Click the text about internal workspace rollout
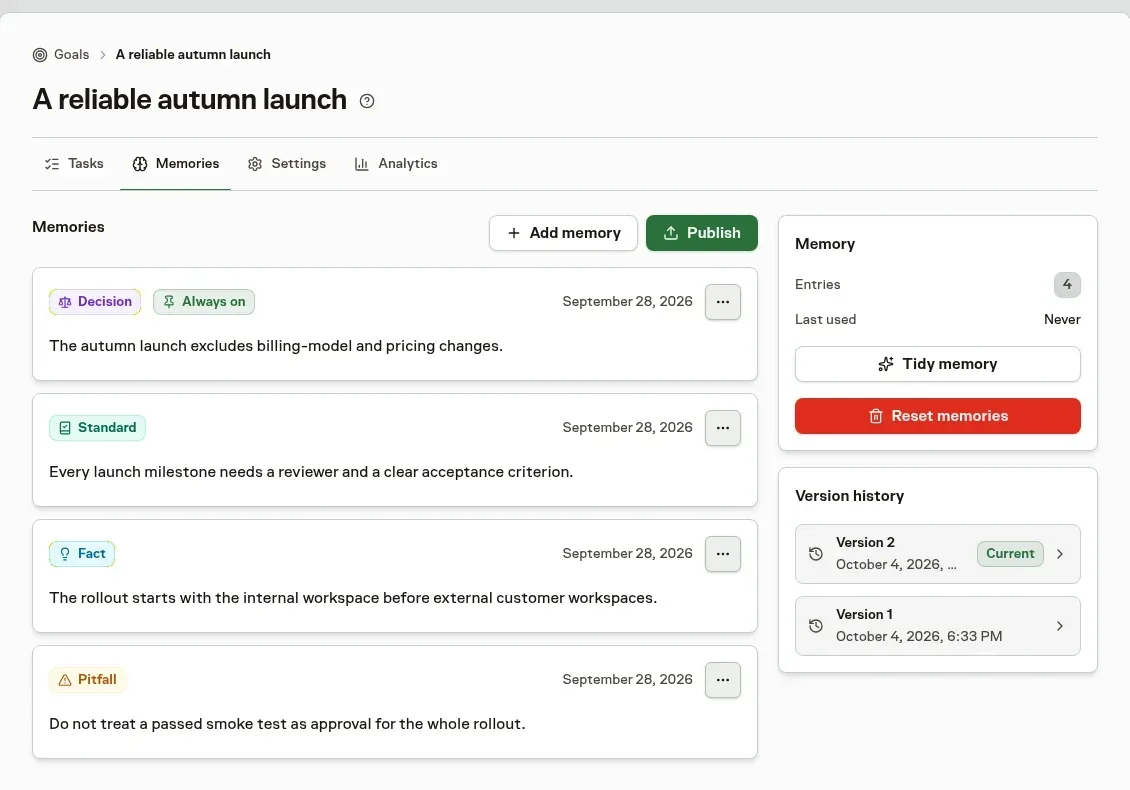 353,598
